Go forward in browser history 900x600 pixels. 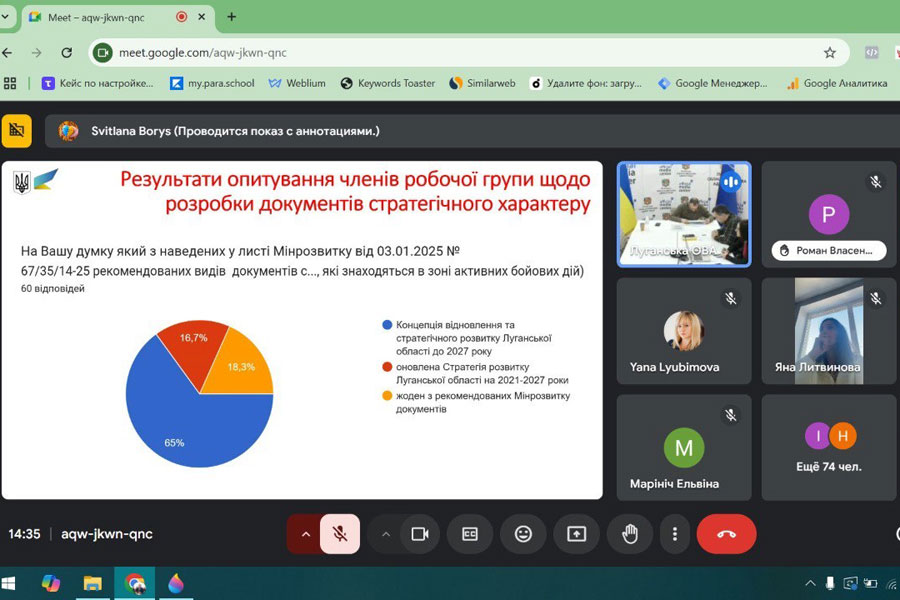point(37,53)
